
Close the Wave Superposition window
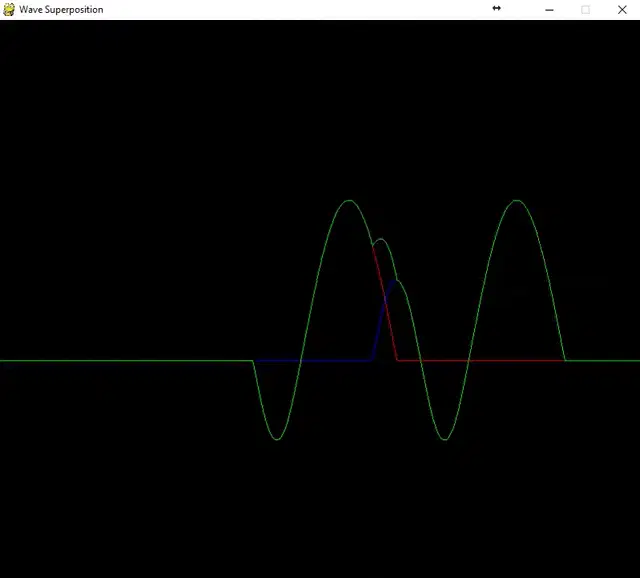coord(622,10)
